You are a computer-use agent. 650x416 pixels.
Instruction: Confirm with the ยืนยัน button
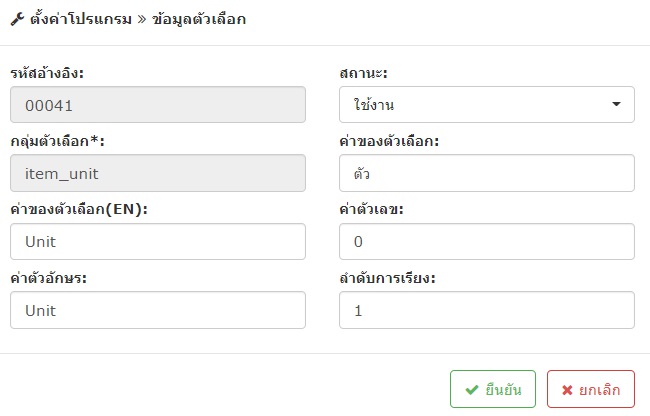tap(493, 389)
